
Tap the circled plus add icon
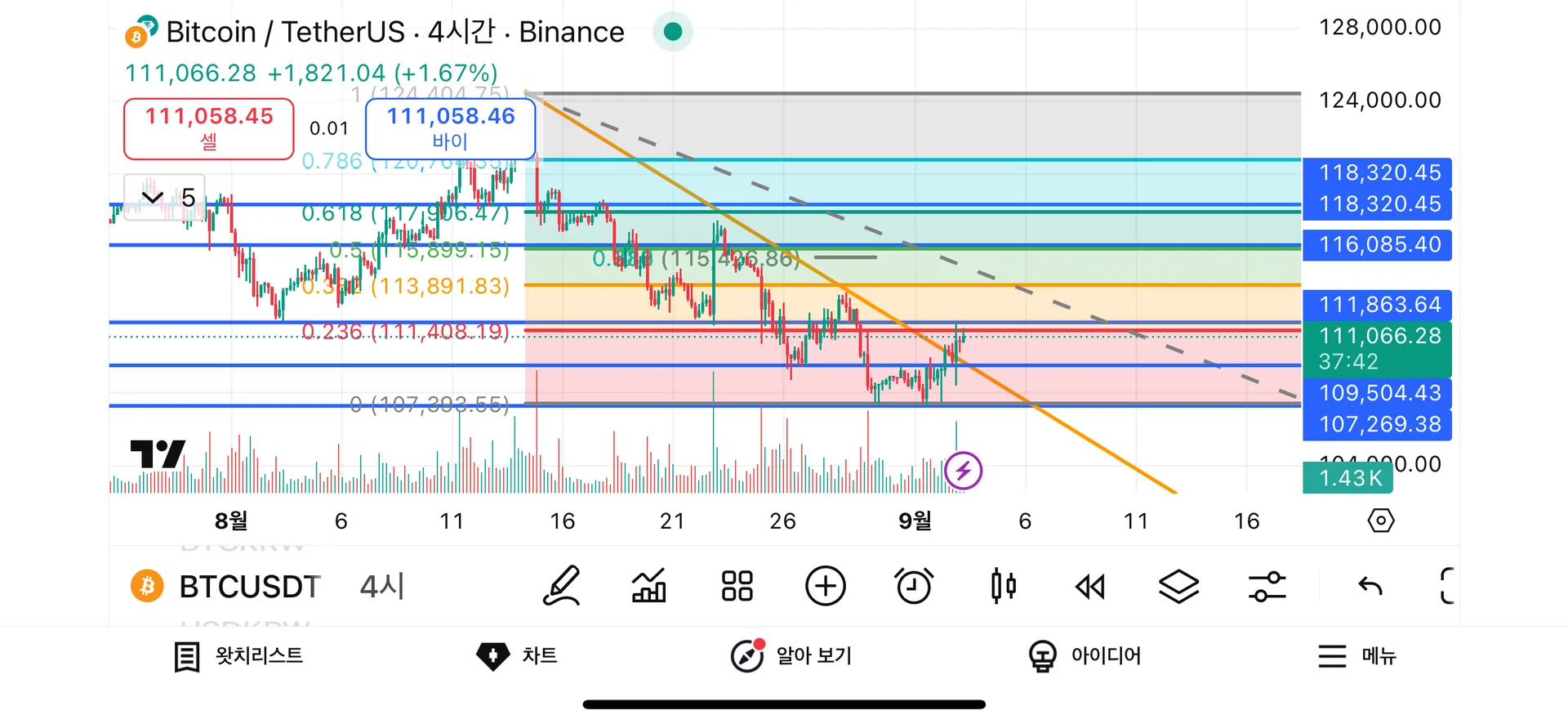[825, 587]
